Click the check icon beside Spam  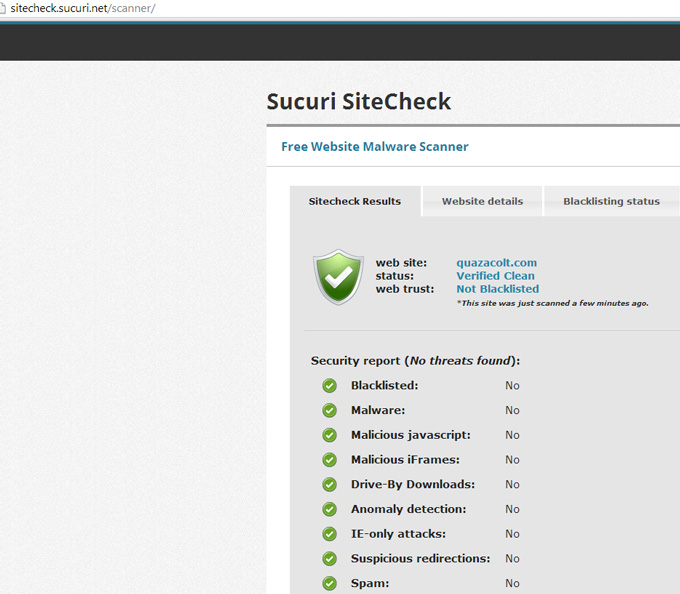click(330, 583)
